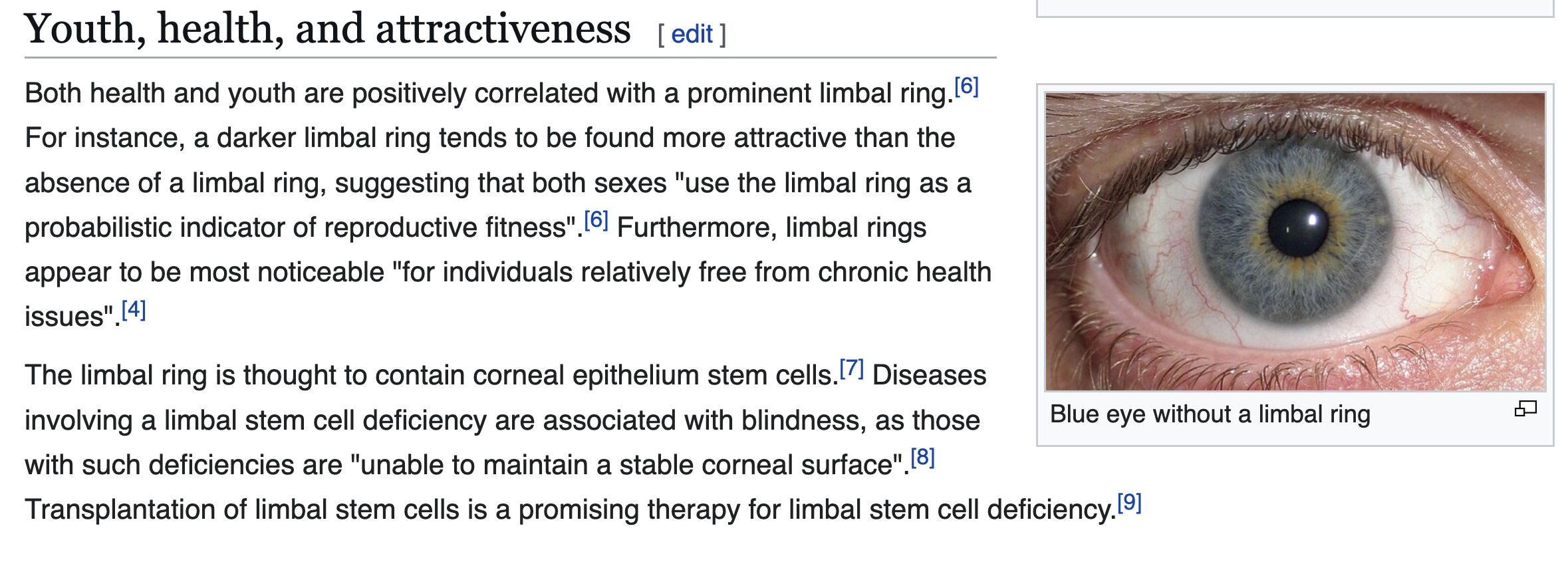Click the enlarge icon beside the image caption
Screen dimensions: 1568x568
tap(1525, 409)
